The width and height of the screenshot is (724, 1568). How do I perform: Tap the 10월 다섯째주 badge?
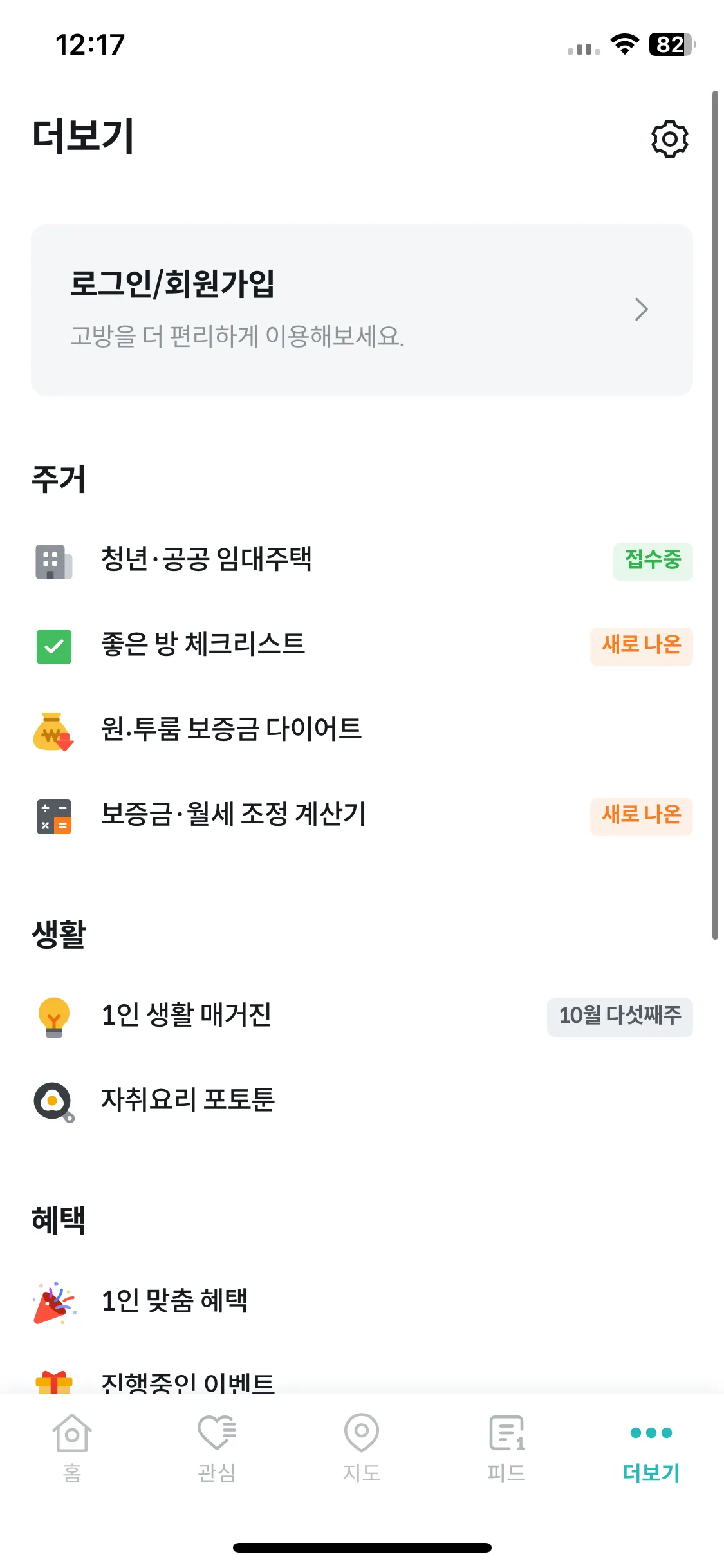620,1017
